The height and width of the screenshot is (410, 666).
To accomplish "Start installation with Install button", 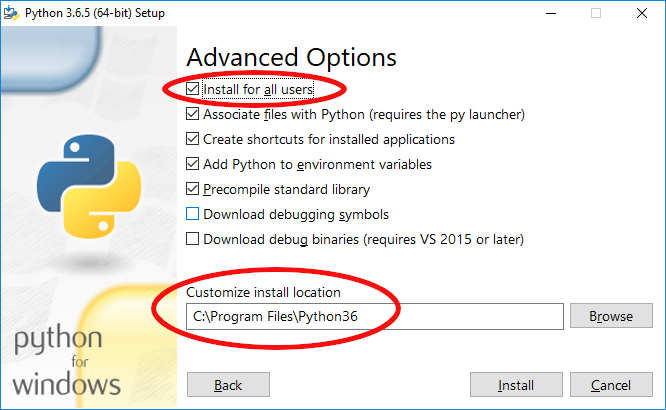I will [x=516, y=385].
